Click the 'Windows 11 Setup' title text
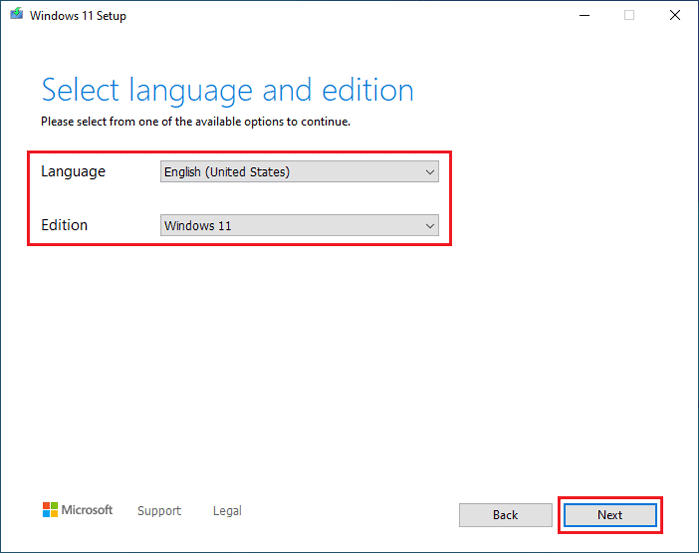Image resolution: width=700 pixels, height=555 pixels. pyautogui.click(x=78, y=16)
